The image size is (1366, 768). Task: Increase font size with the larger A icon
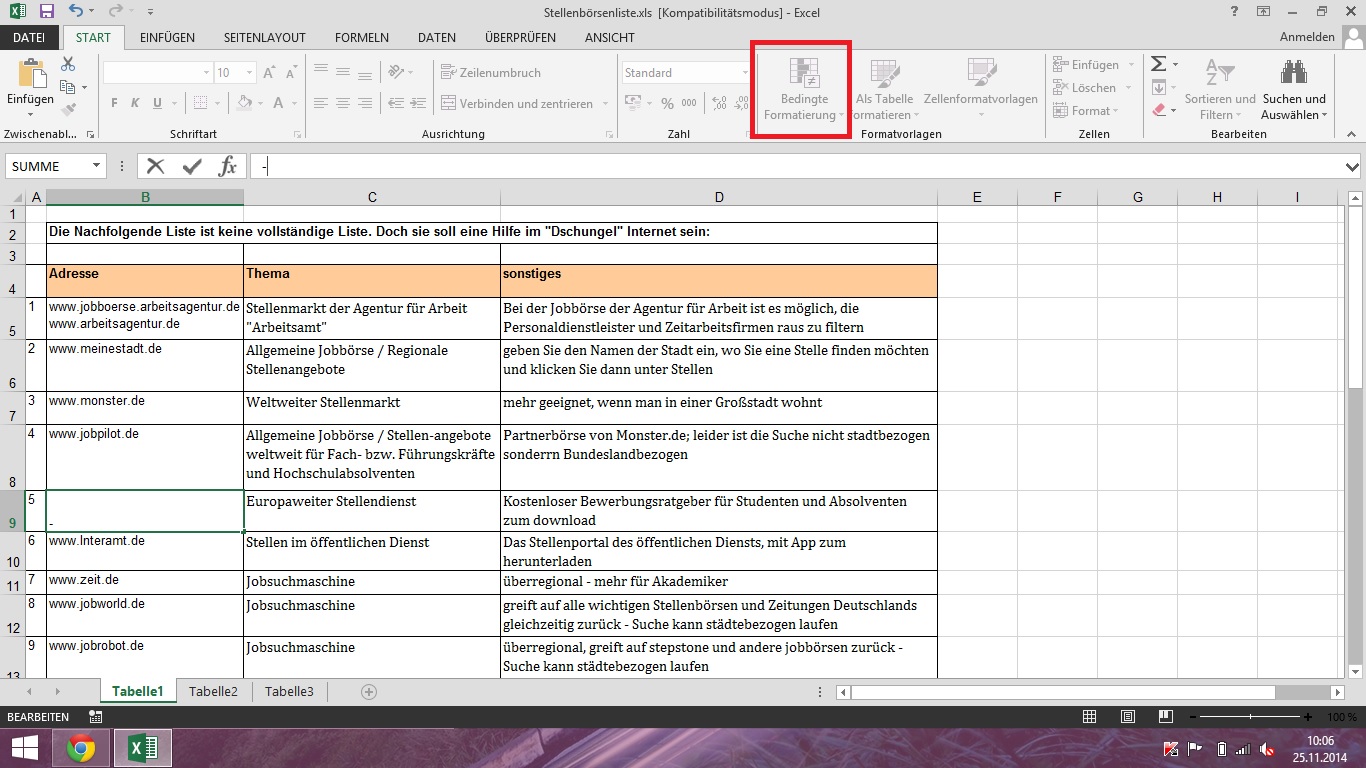coord(270,73)
